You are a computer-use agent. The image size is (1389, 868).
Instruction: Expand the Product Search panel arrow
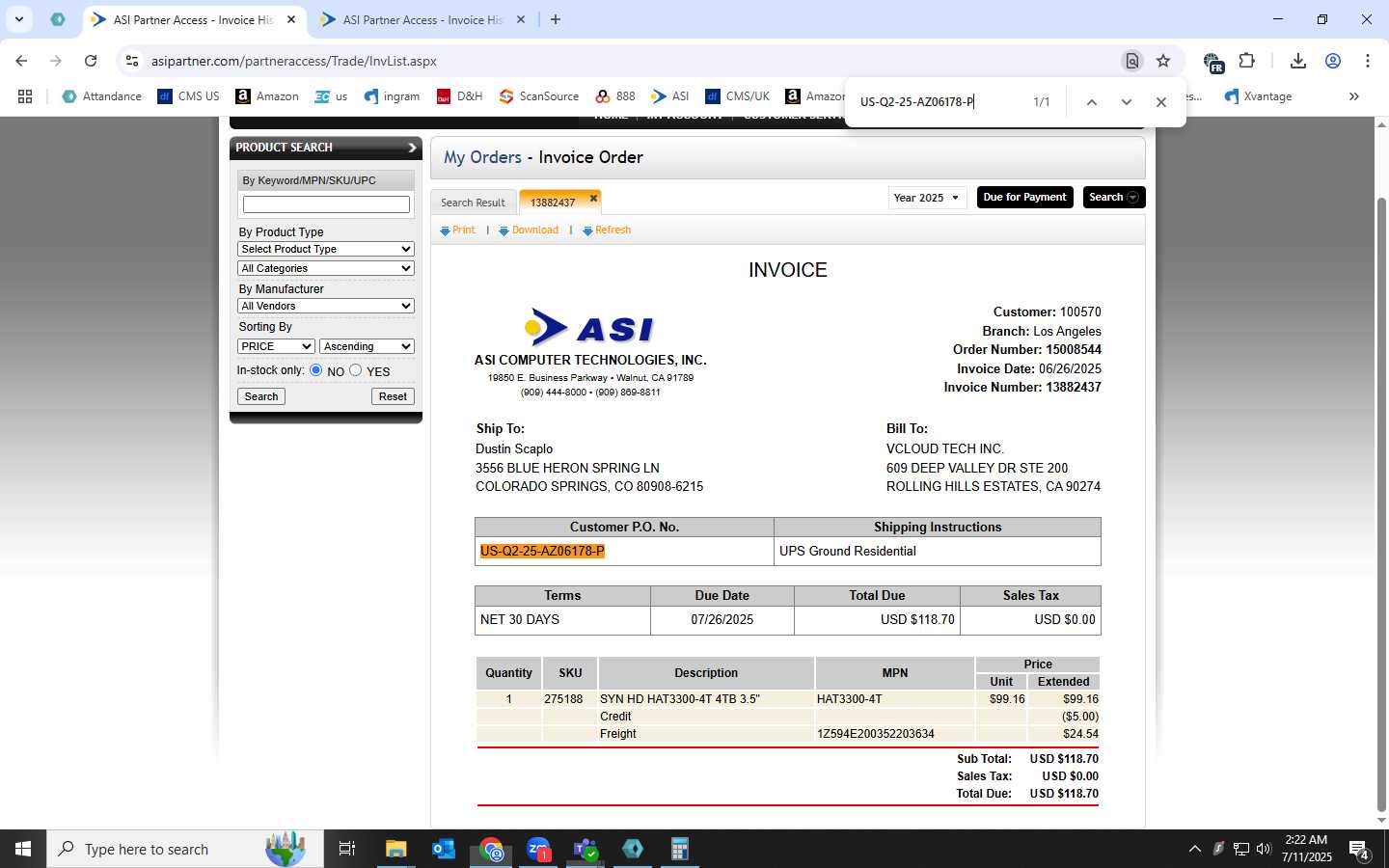412,148
